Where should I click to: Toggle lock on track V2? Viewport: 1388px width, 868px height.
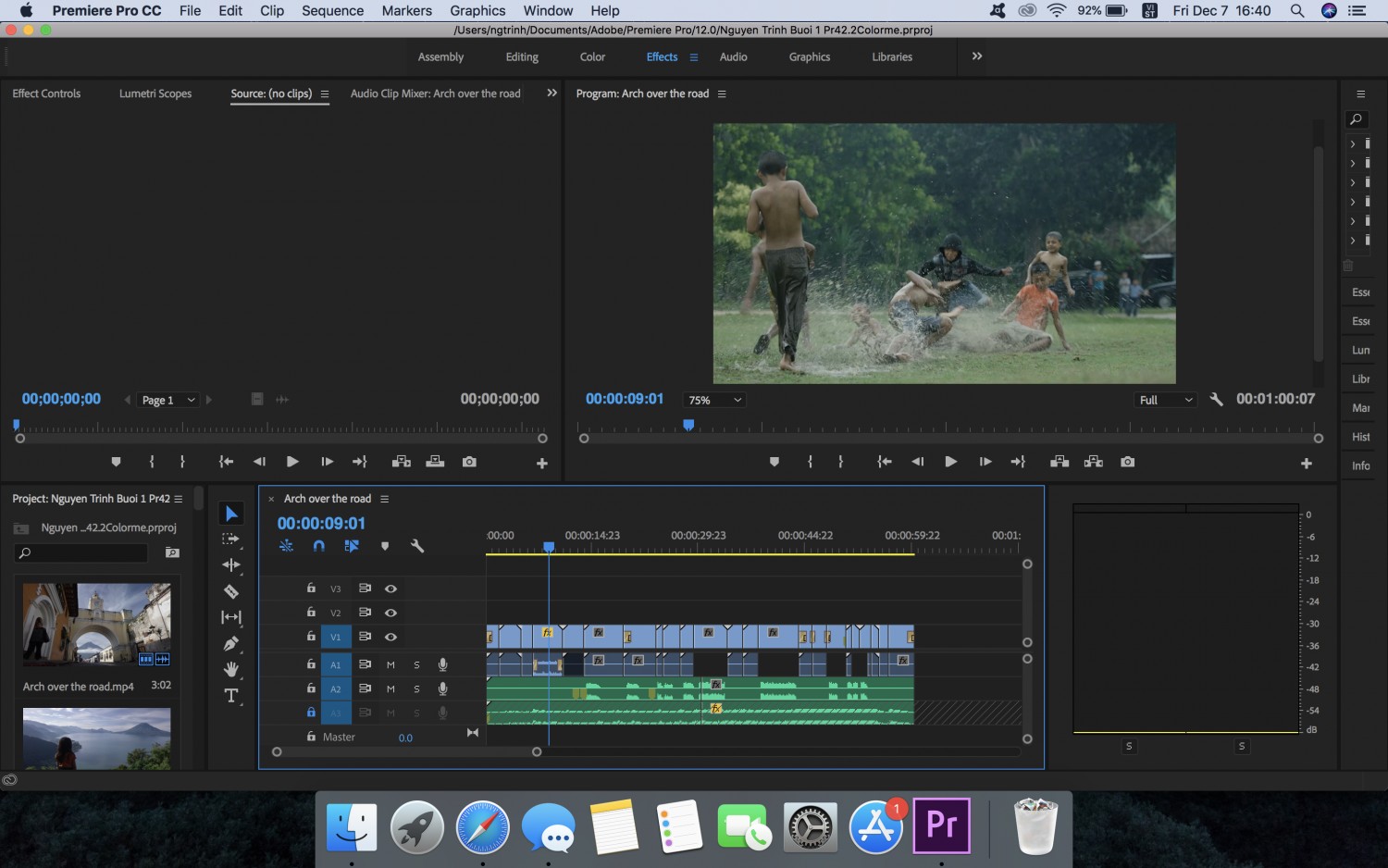(x=311, y=612)
